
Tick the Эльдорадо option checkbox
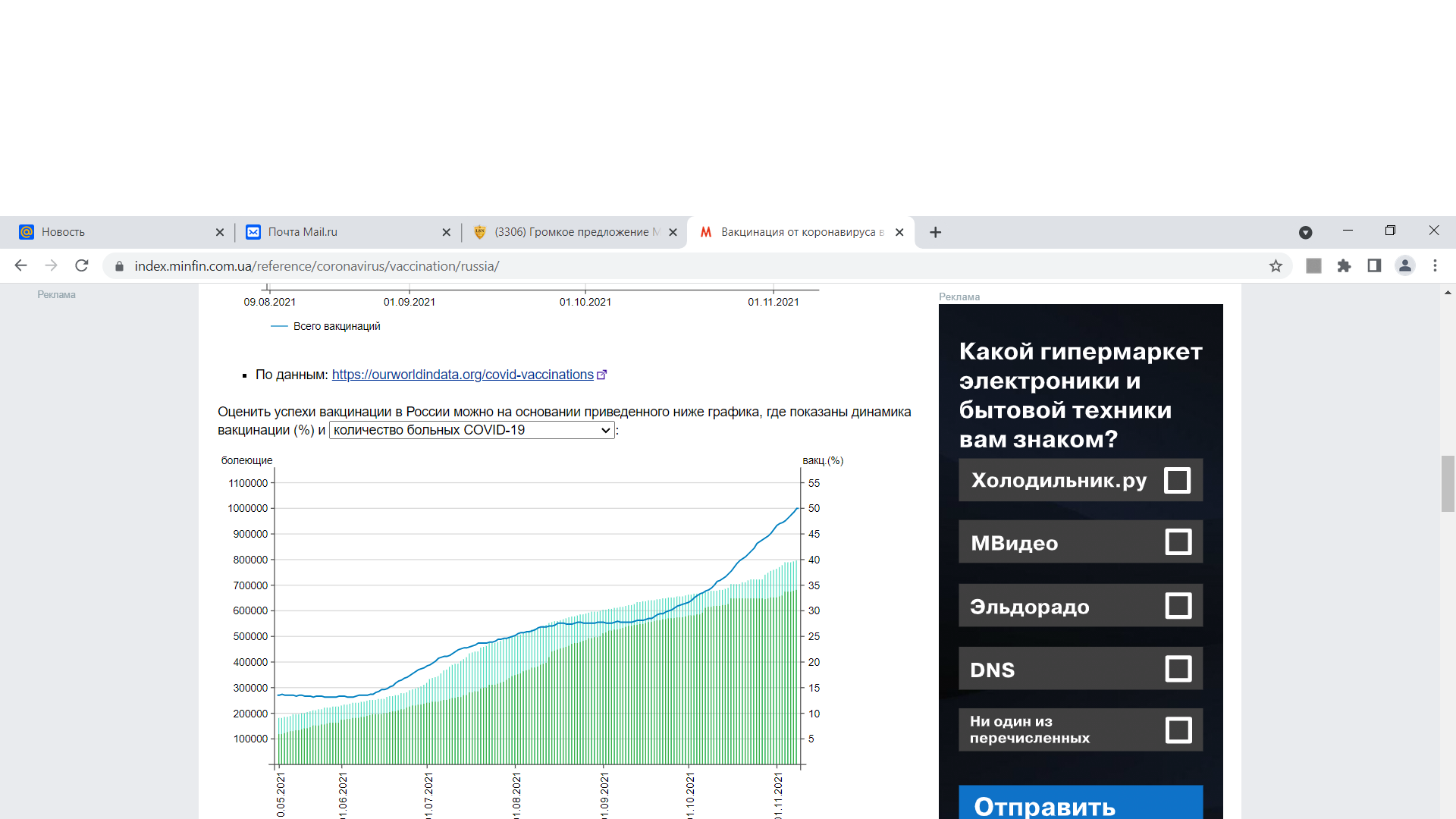tap(1178, 606)
